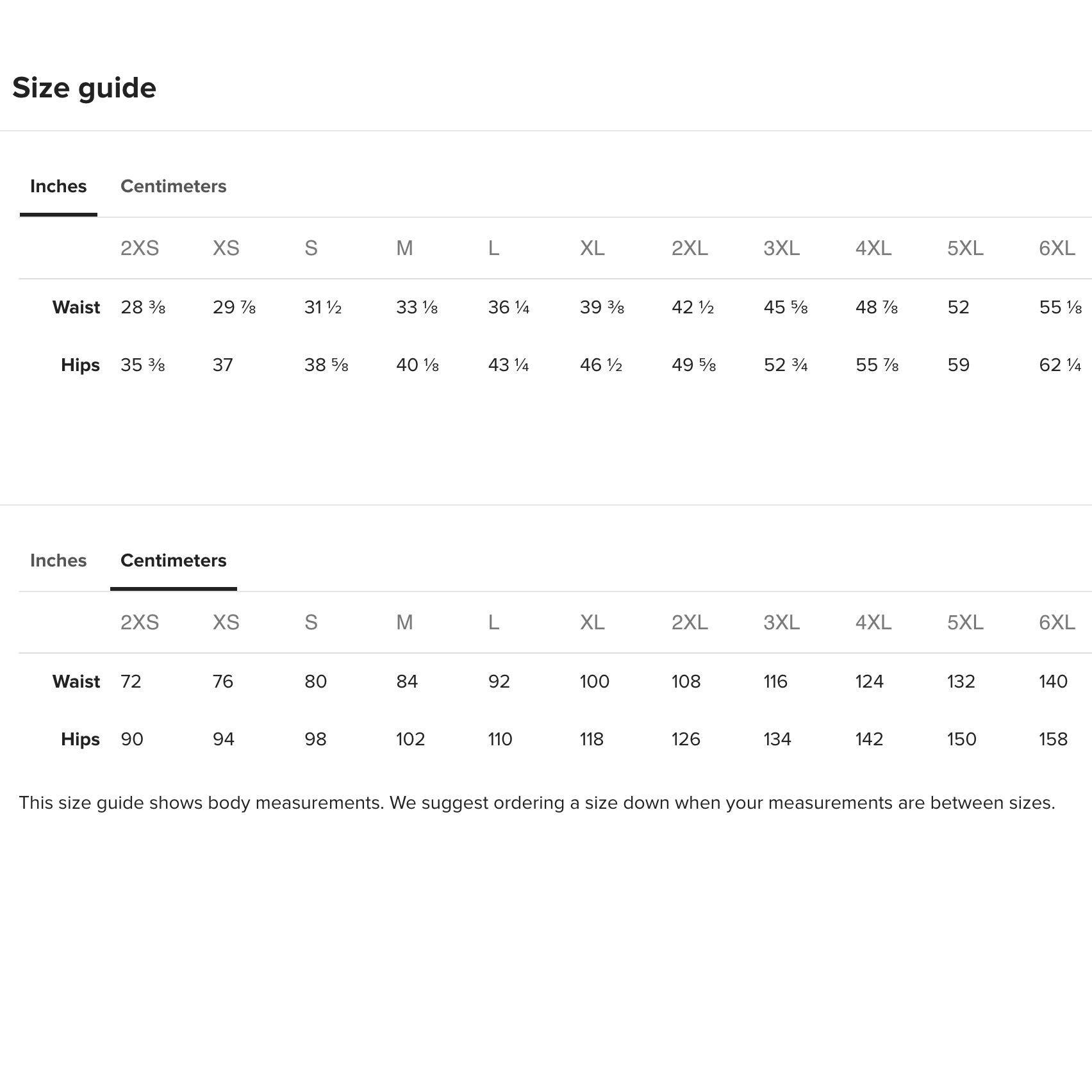
Task: Click the Size guide heading
Action: pos(84,88)
